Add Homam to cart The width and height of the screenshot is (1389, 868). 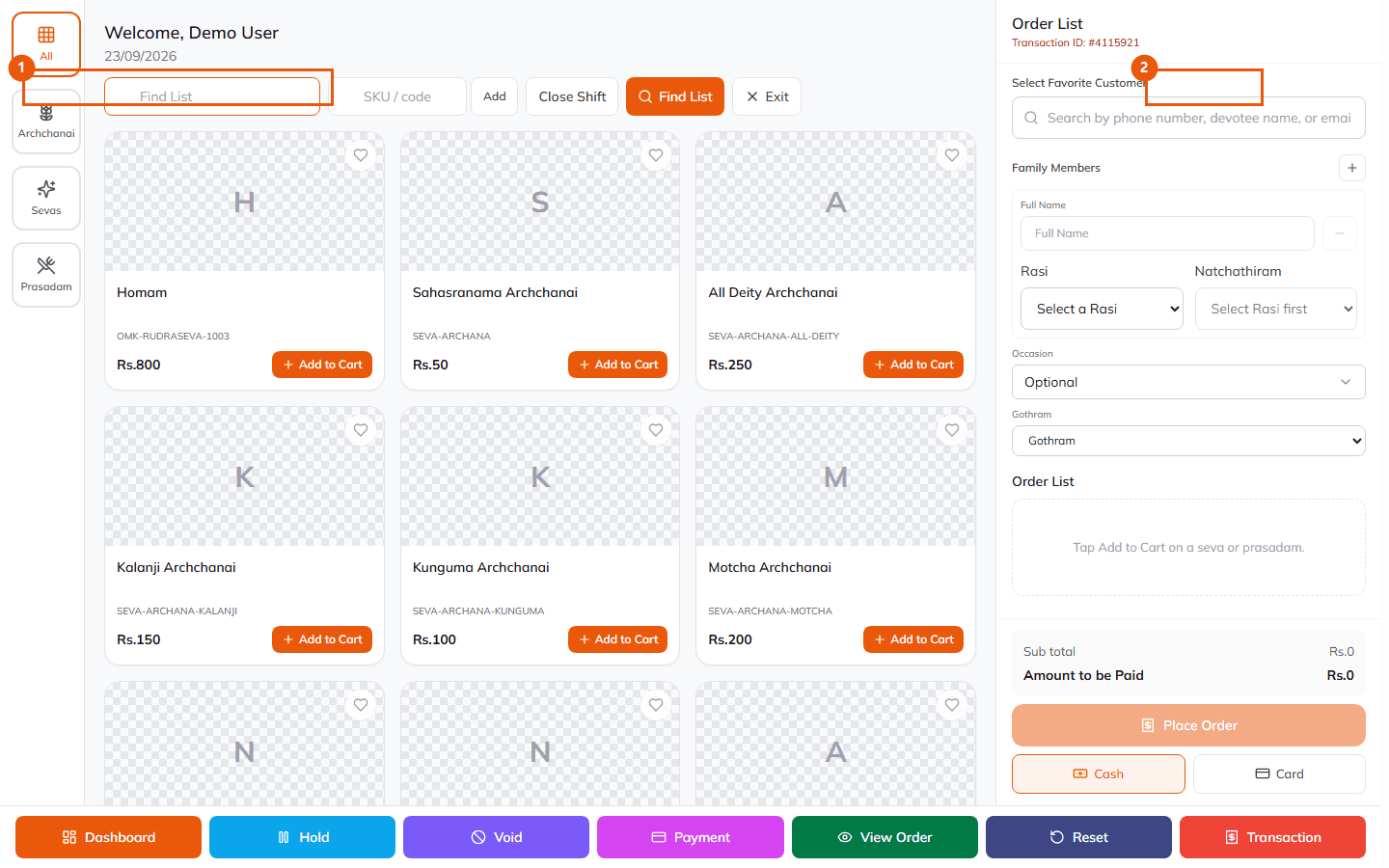(322, 365)
